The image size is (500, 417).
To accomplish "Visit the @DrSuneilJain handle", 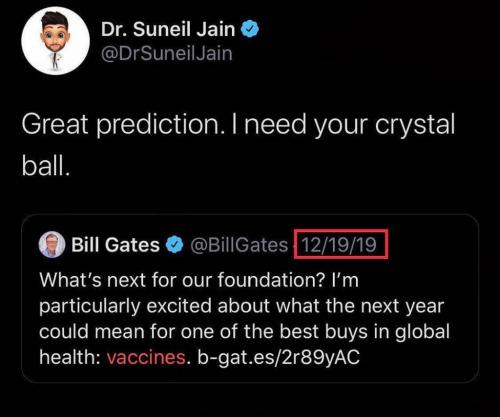I will [166, 54].
